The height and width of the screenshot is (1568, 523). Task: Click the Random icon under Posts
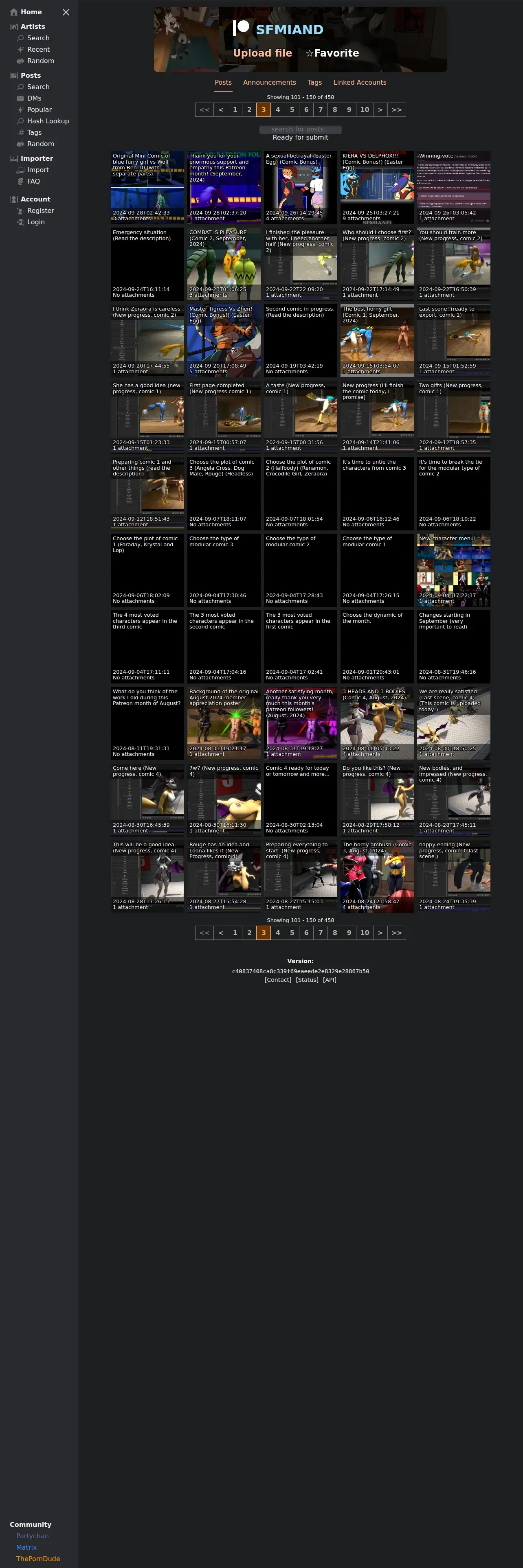(x=20, y=144)
